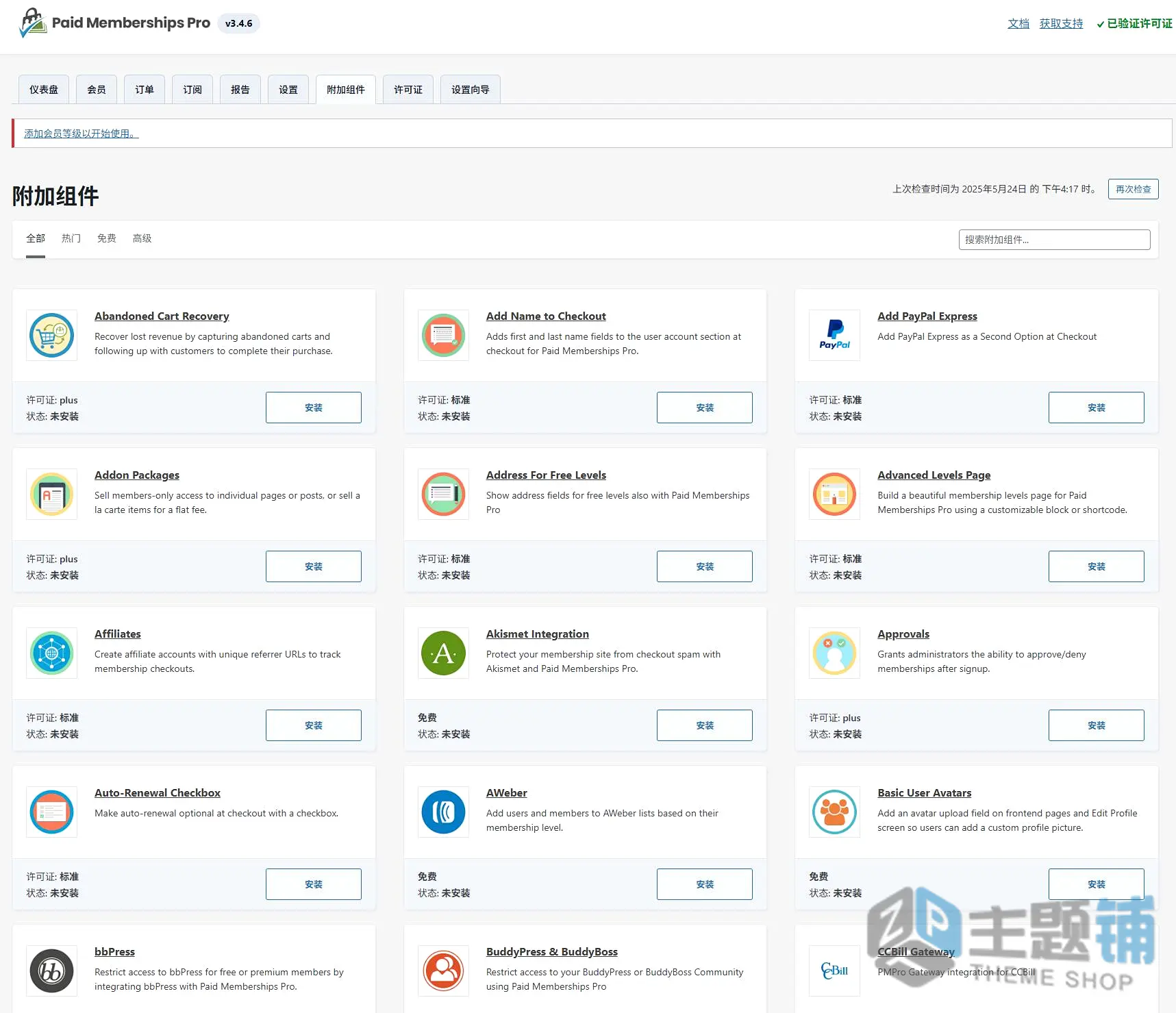Open the Abandoned Cart Recovery title link
1176x1013 pixels.
pyautogui.click(x=162, y=316)
